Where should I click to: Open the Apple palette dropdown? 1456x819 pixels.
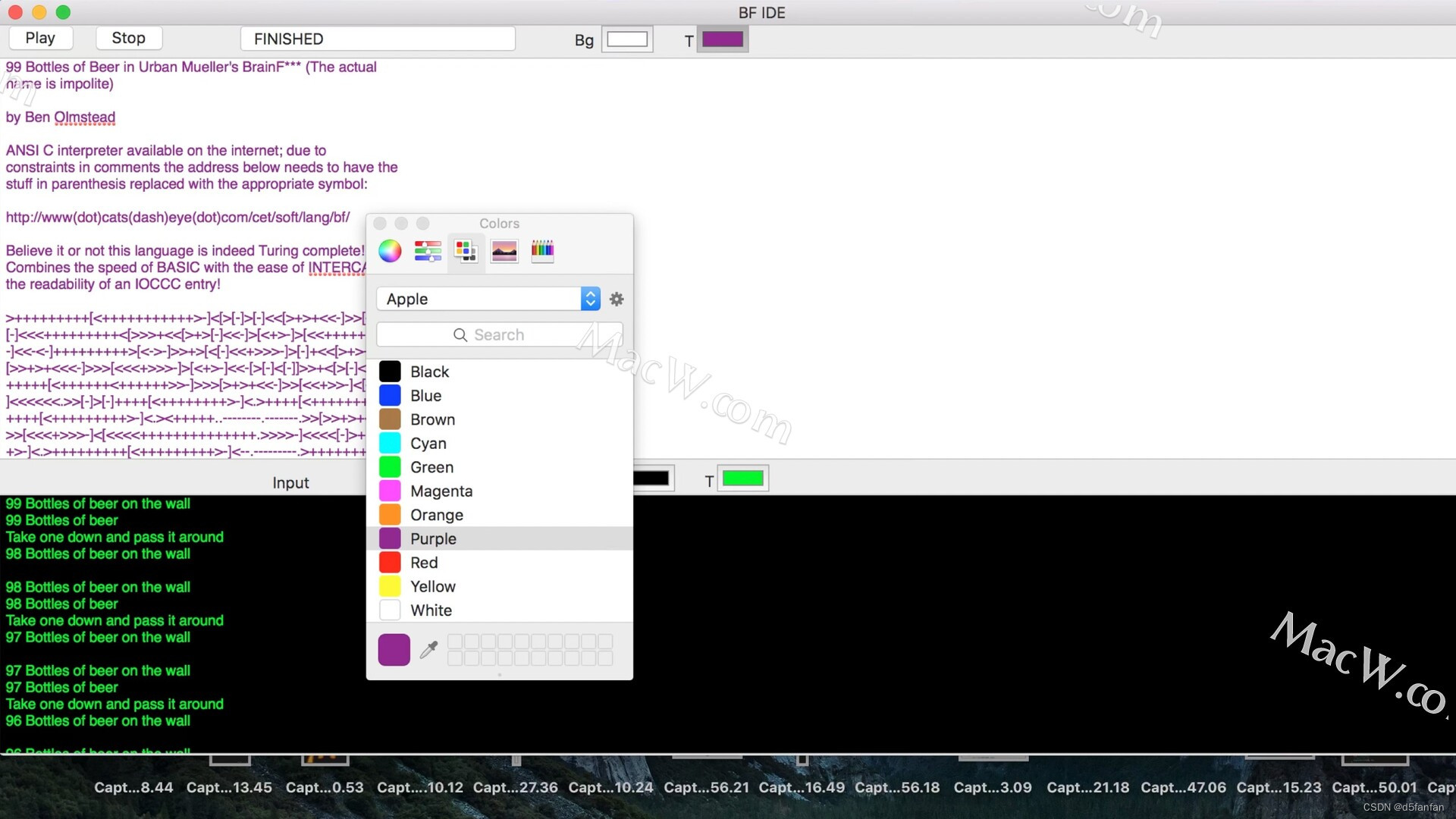[x=590, y=298]
